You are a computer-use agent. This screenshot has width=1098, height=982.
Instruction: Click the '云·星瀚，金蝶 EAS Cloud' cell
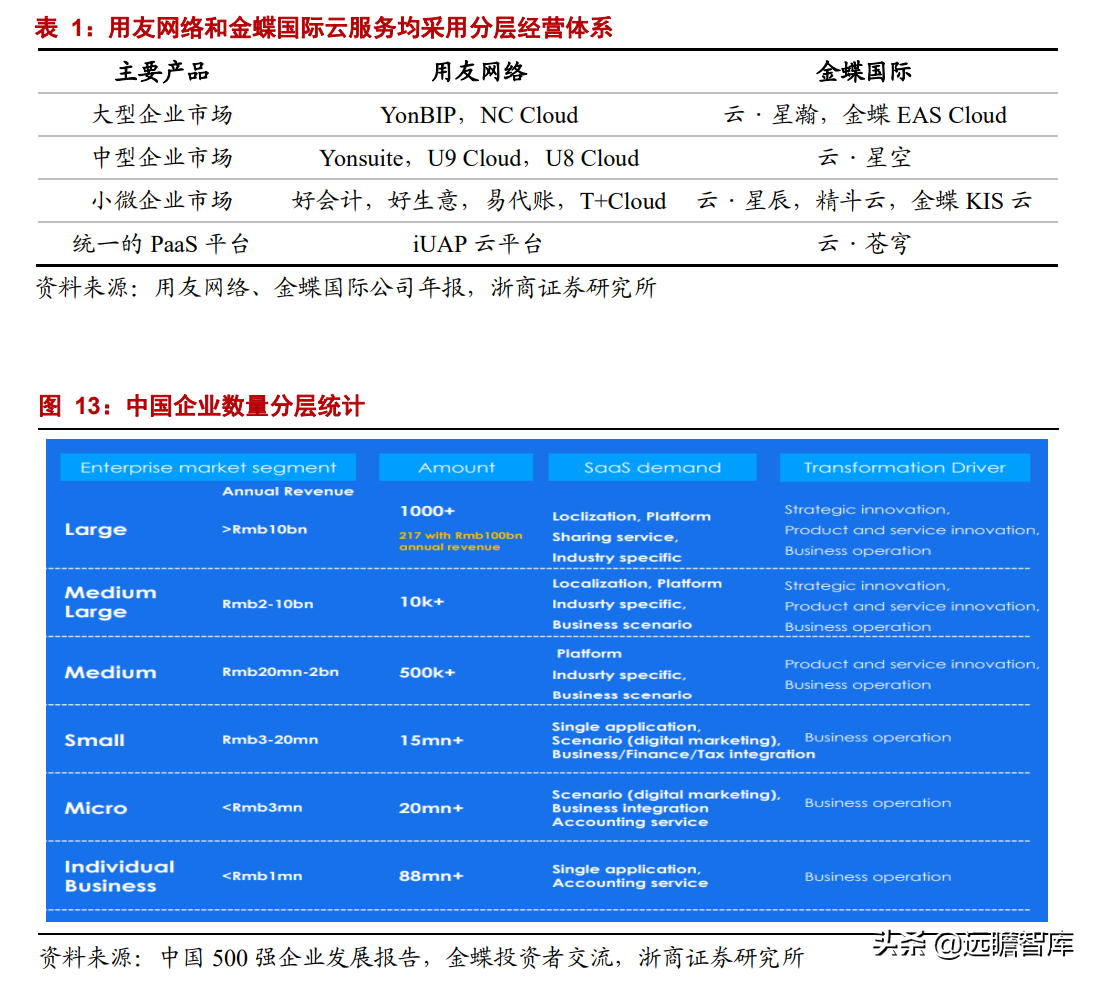[x=865, y=115]
